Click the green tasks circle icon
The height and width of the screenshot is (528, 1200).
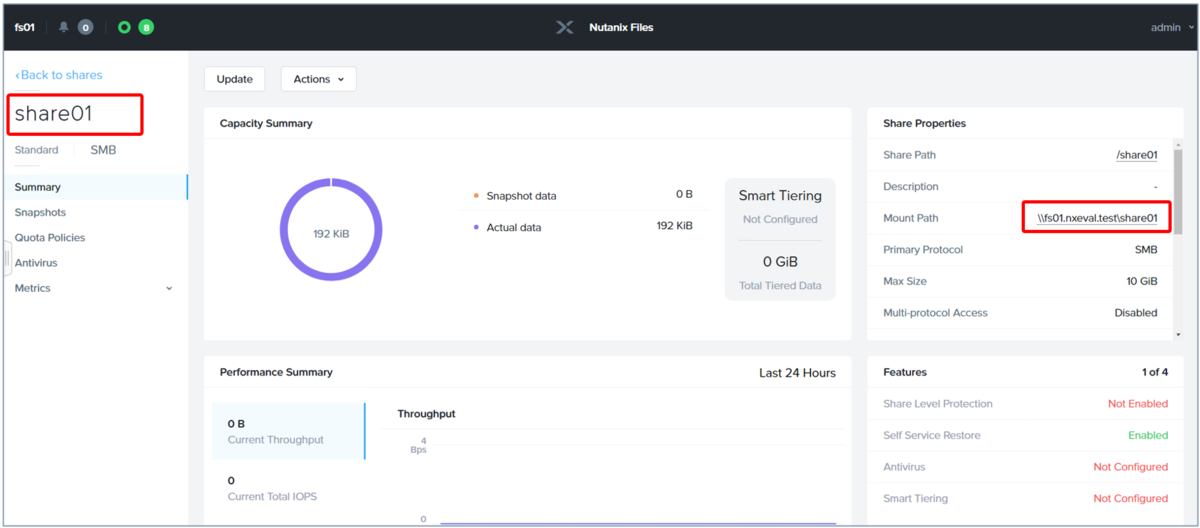click(x=124, y=27)
